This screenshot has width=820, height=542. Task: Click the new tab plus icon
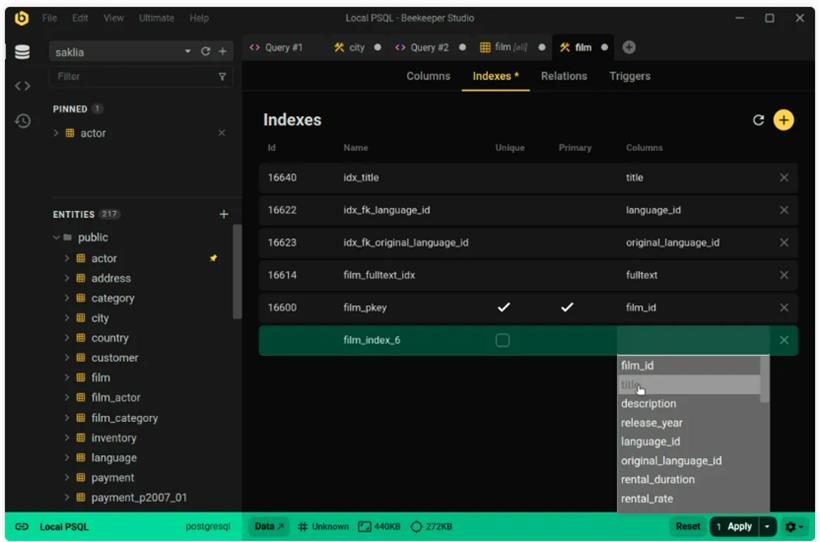(629, 47)
